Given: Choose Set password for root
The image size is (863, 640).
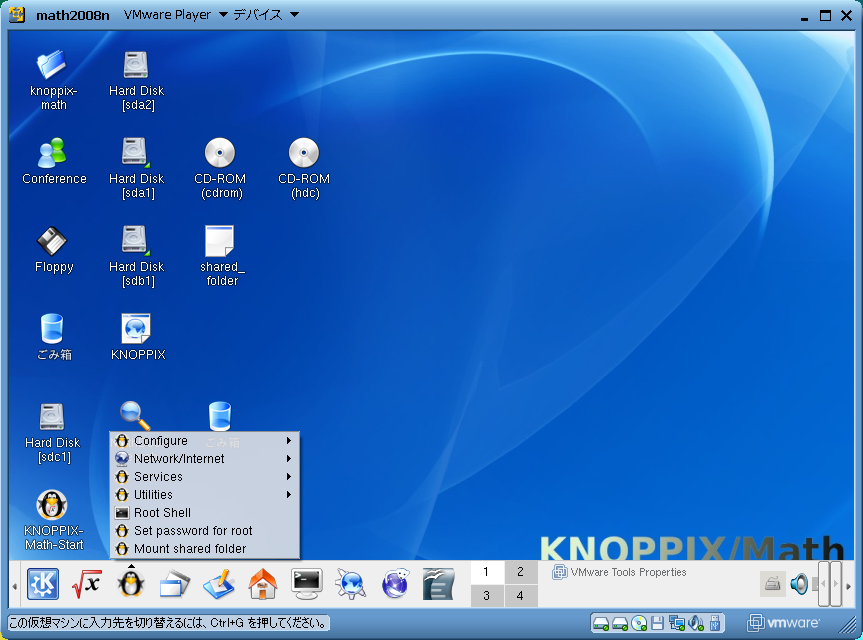Looking at the screenshot, I should pyautogui.click(x=205, y=531).
